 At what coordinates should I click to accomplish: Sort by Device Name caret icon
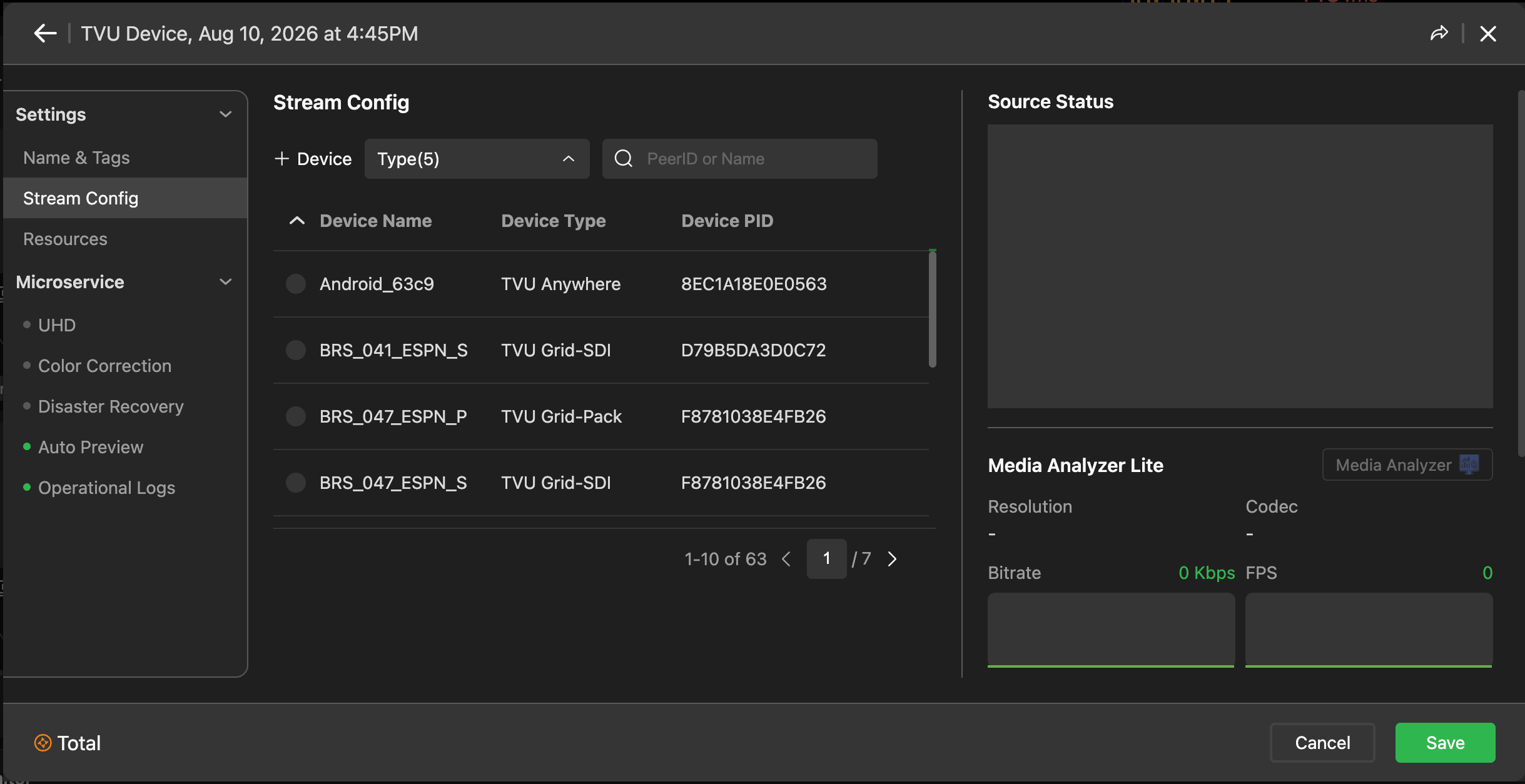[297, 221]
